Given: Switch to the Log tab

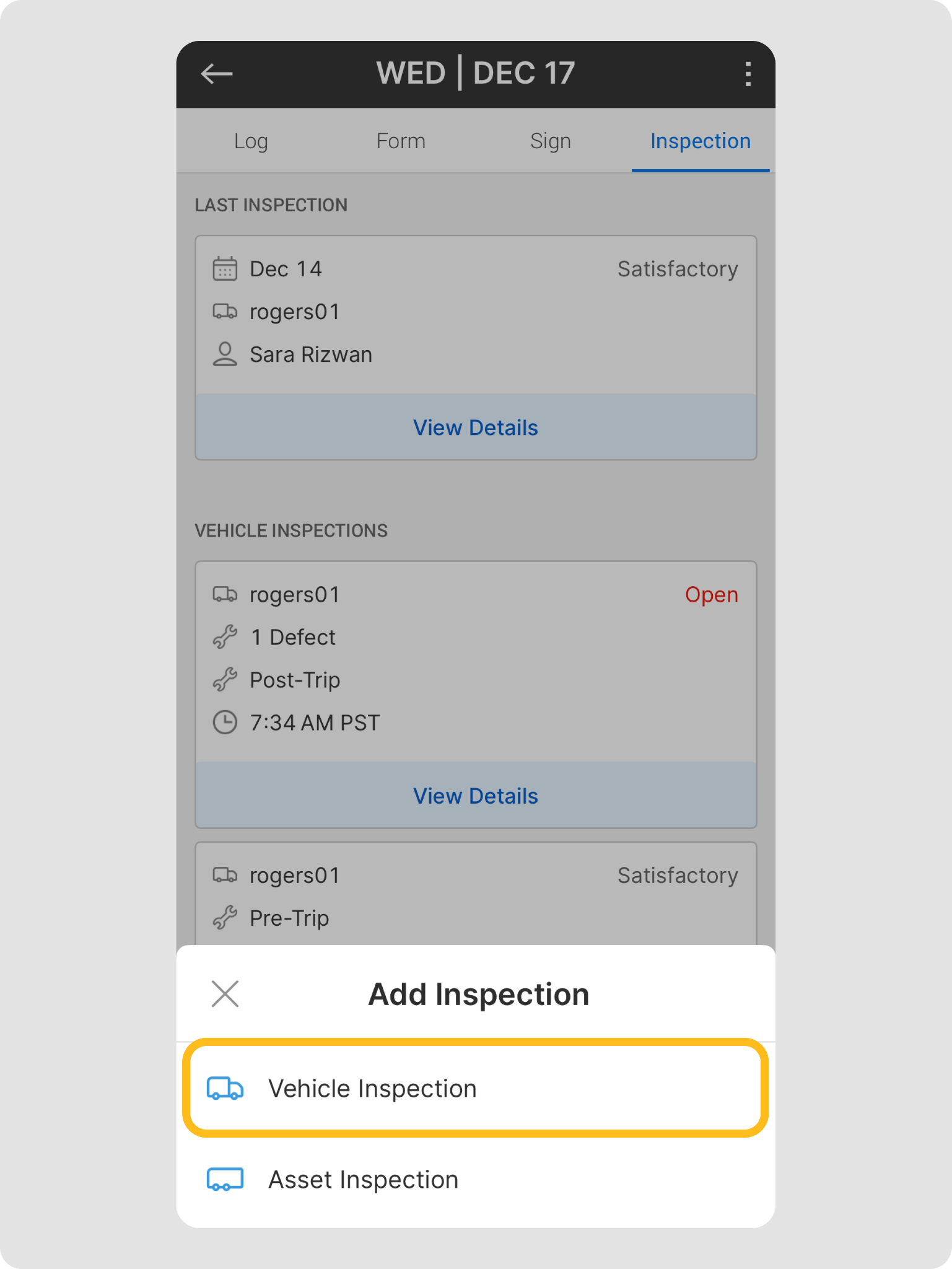Looking at the screenshot, I should pos(251,141).
